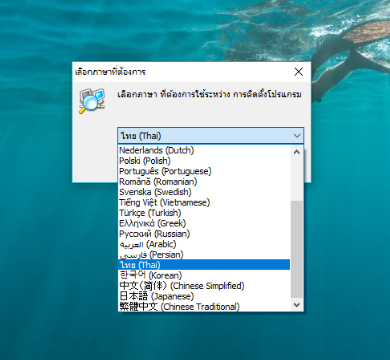Pick the Persian language entry
The width and height of the screenshot is (390, 360).
point(204,254)
